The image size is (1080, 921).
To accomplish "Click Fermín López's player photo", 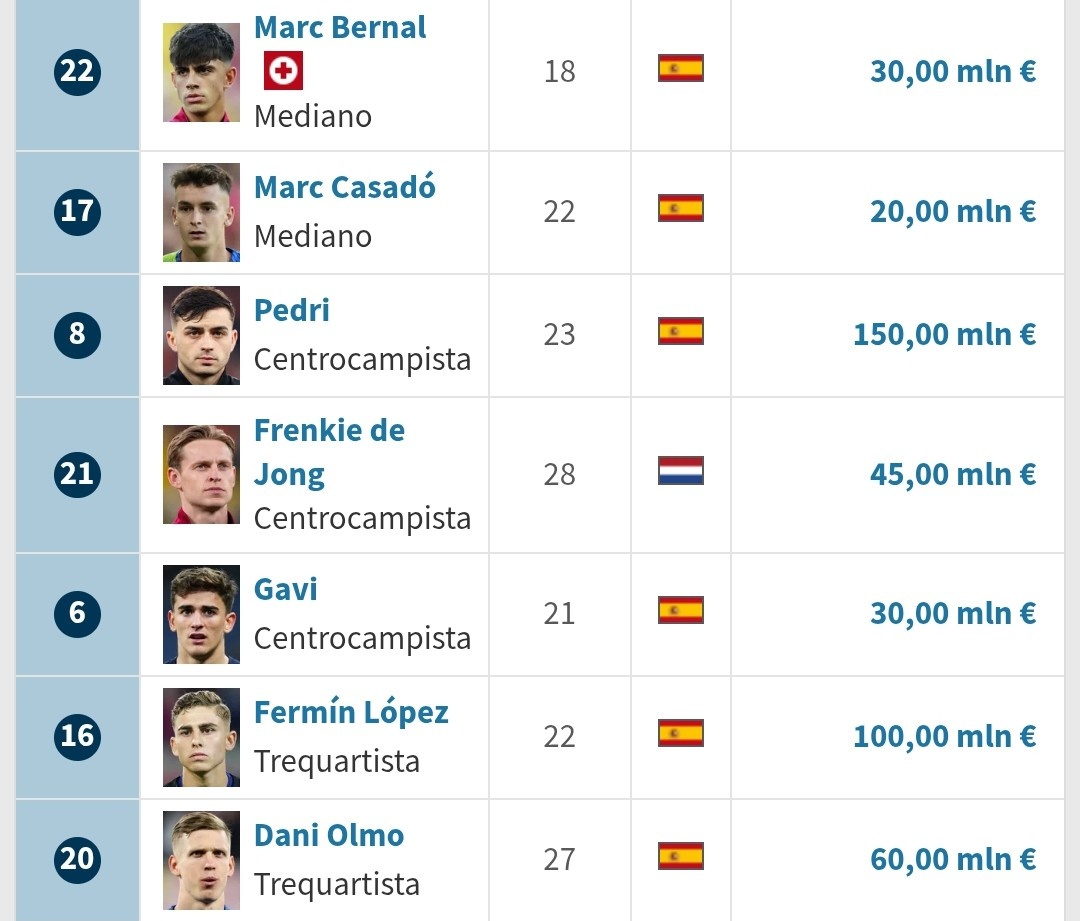I will pyautogui.click(x=201, y=737).
